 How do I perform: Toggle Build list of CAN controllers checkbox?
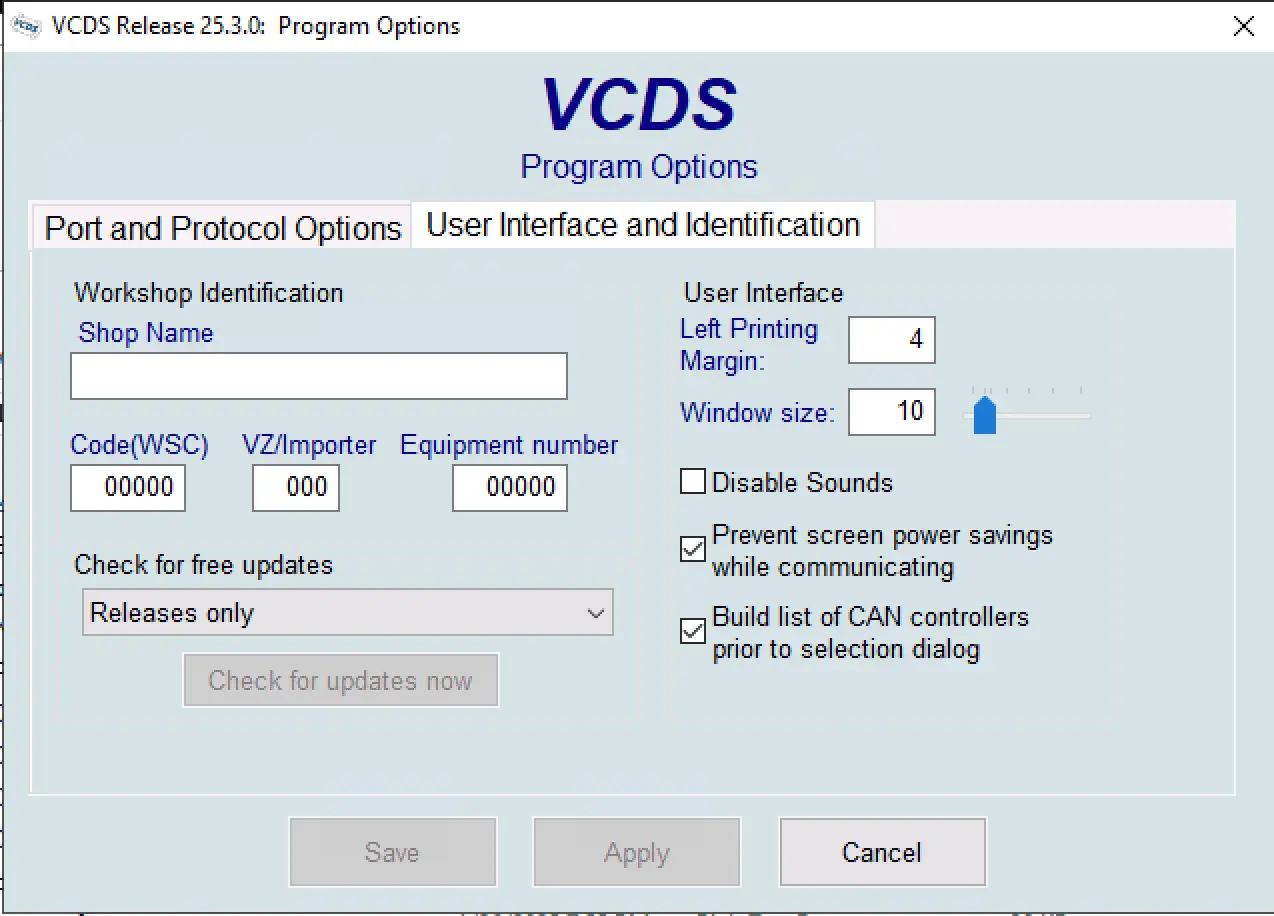pos(693,631)
